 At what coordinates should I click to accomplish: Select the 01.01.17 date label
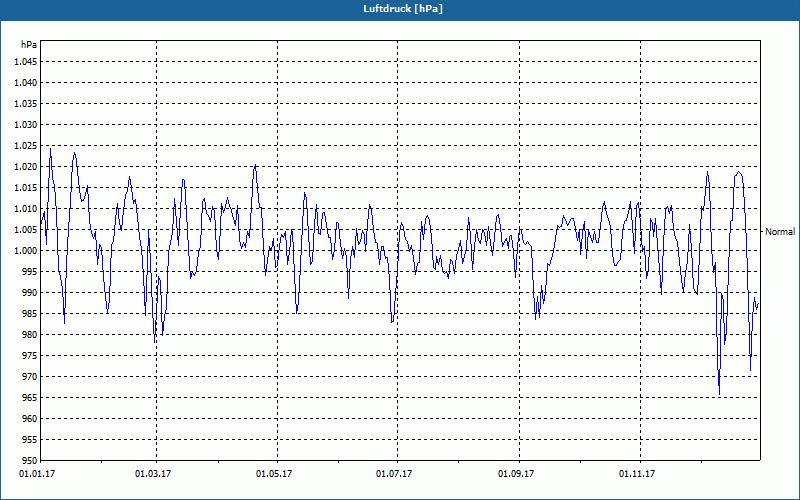(37, 474)
